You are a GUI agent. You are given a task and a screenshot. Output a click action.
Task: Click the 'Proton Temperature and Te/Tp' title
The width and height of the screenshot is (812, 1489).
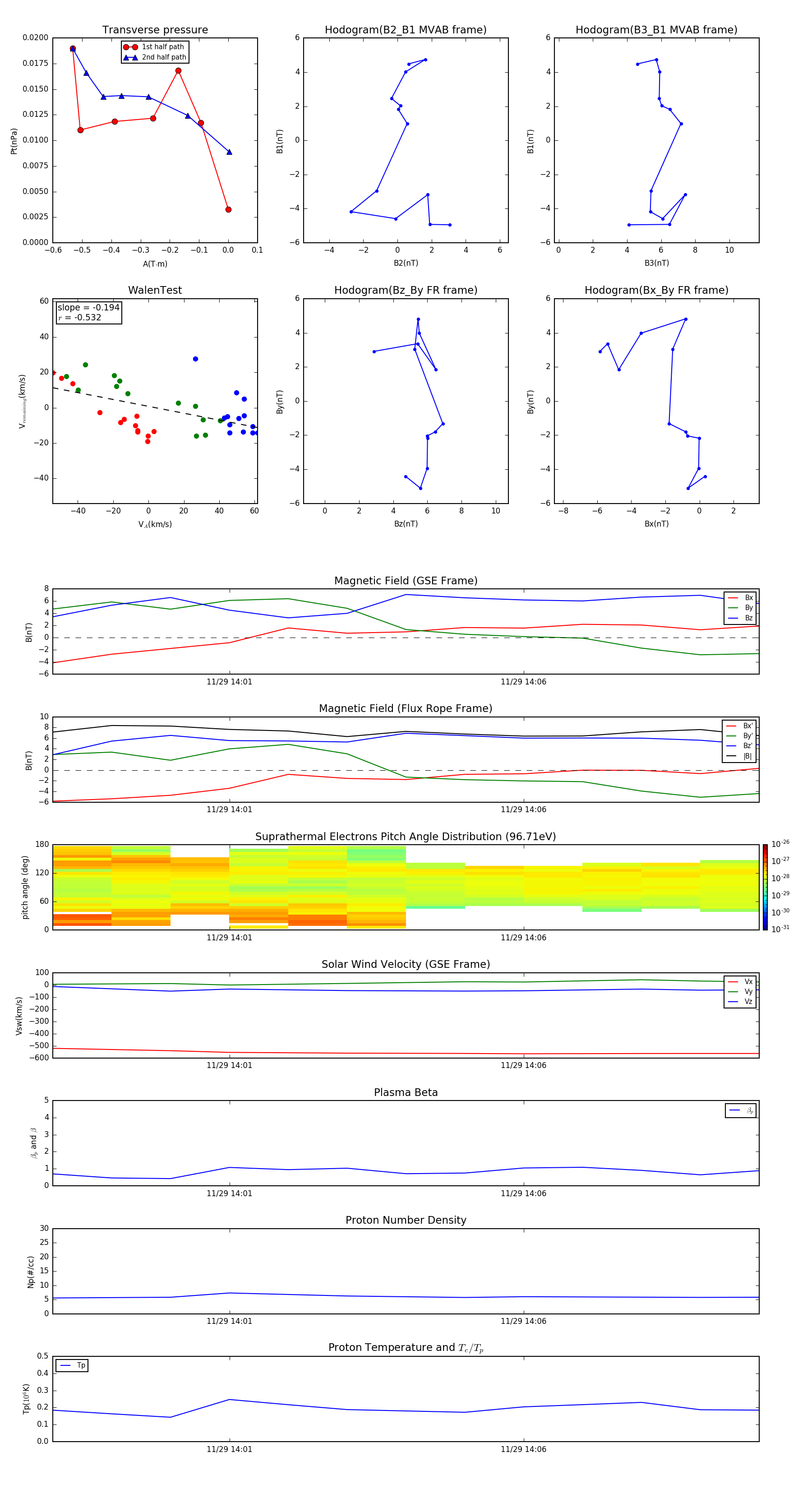tap(406, 1348)
